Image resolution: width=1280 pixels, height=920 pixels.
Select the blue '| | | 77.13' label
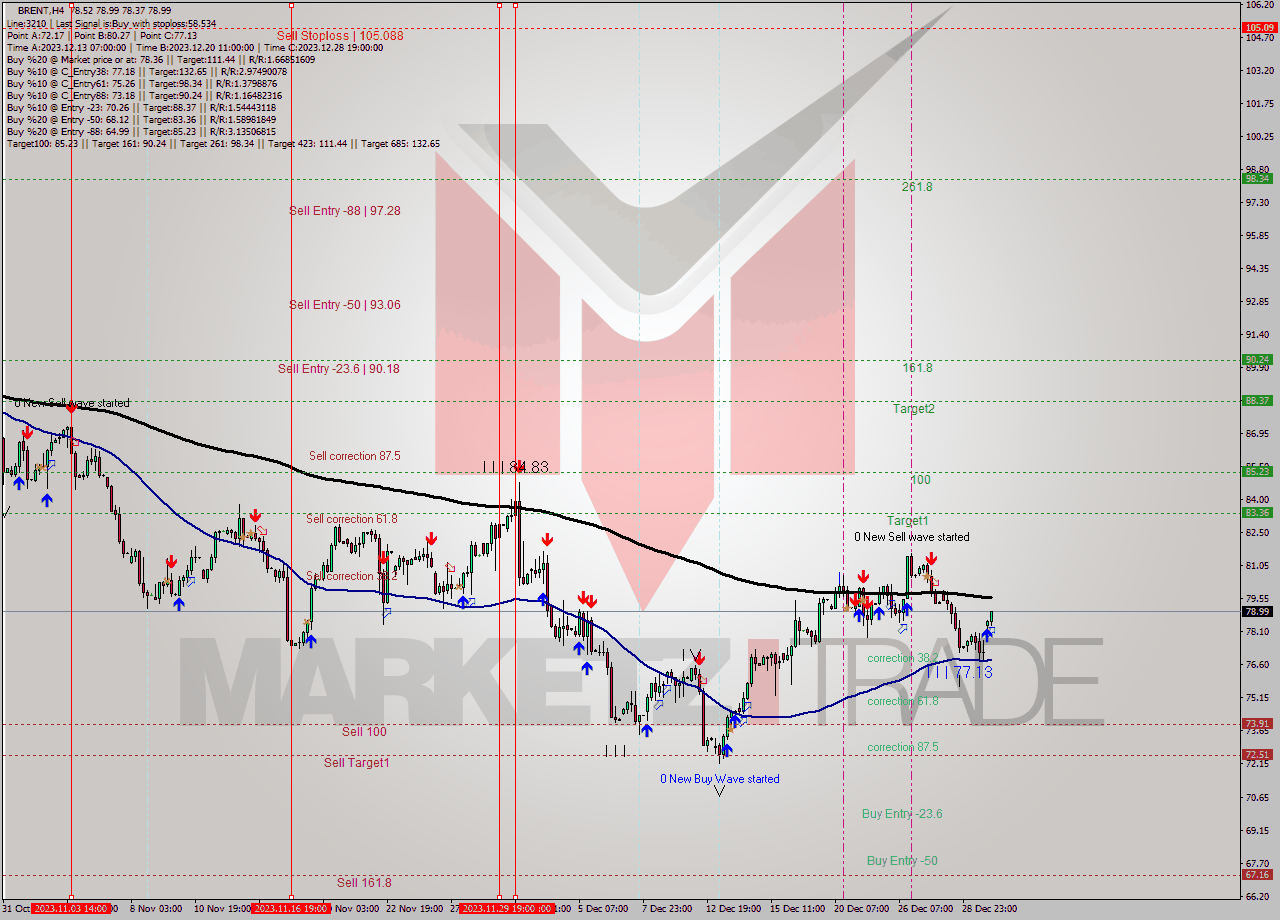click(x=959, y=673)
